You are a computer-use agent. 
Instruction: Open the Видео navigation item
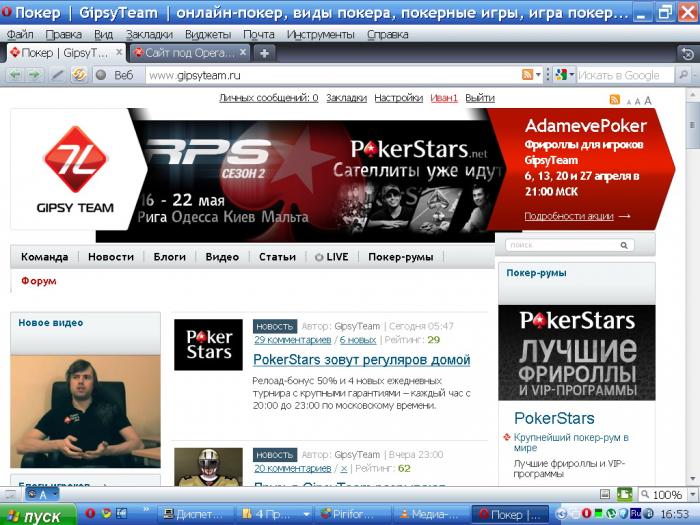pos(222,257)
